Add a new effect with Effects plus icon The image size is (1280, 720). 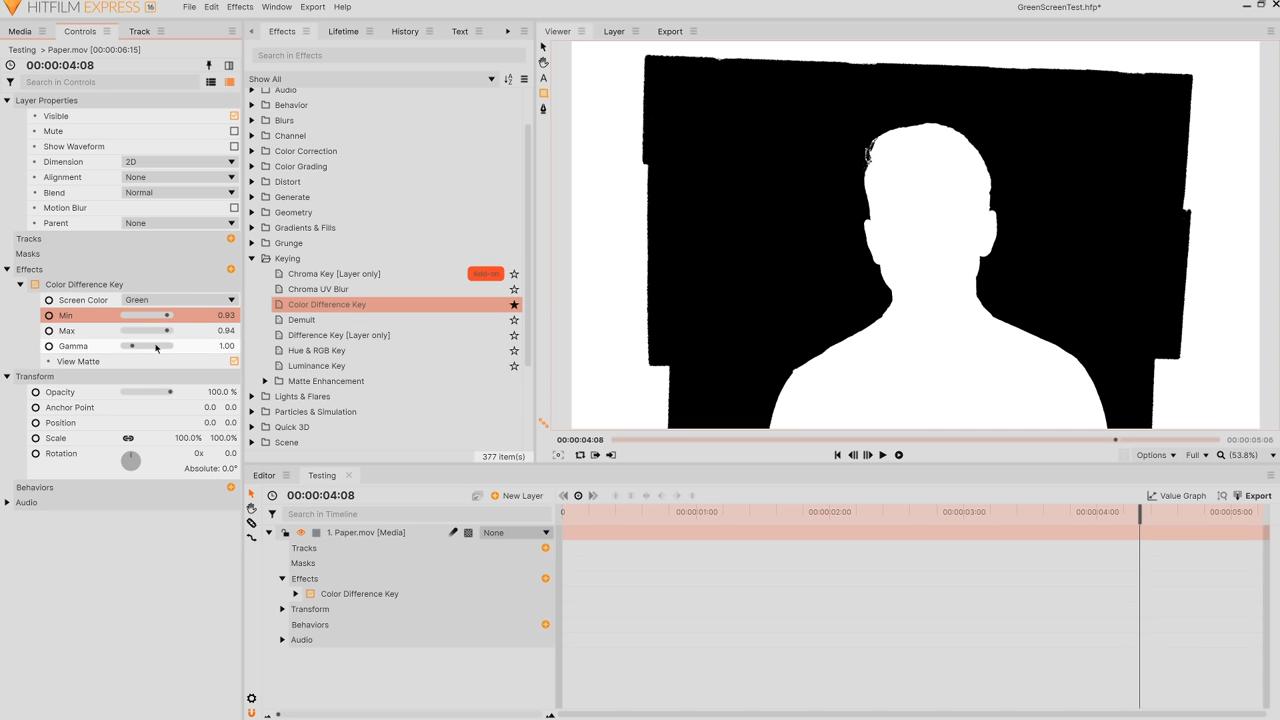click(x=231, y=269)
